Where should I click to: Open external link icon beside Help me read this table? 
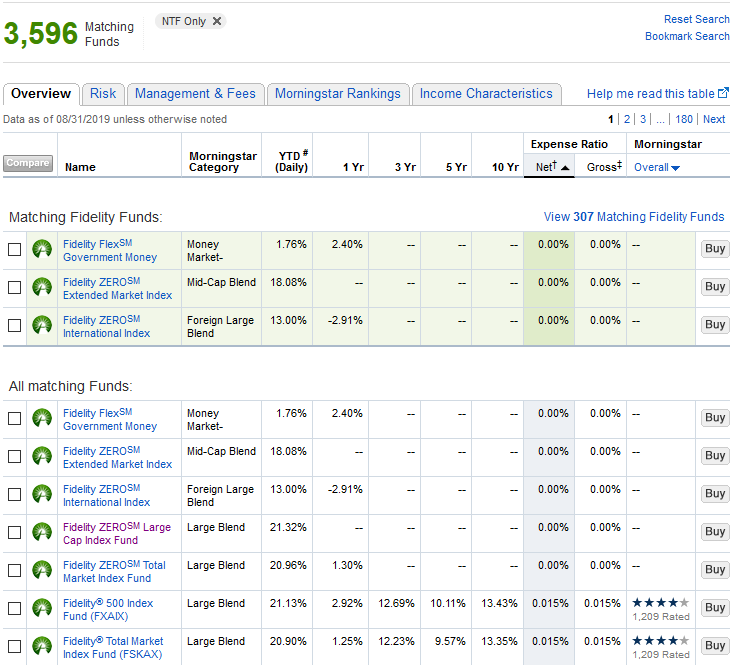pyautogui.click(x=724, y=93)
